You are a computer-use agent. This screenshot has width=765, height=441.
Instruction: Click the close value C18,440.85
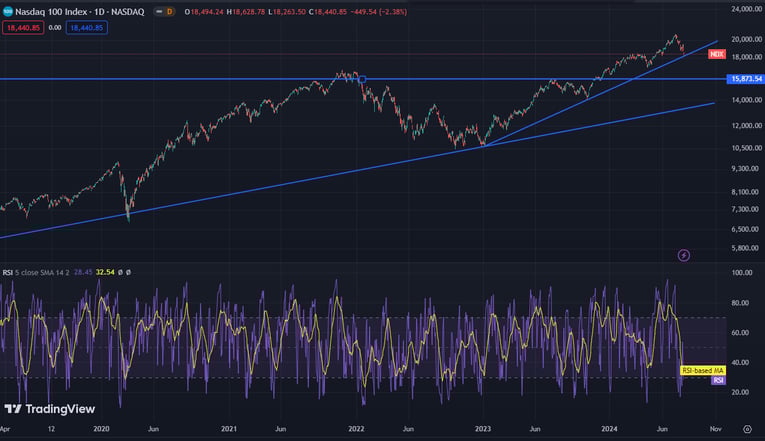[x=328, y=12]
